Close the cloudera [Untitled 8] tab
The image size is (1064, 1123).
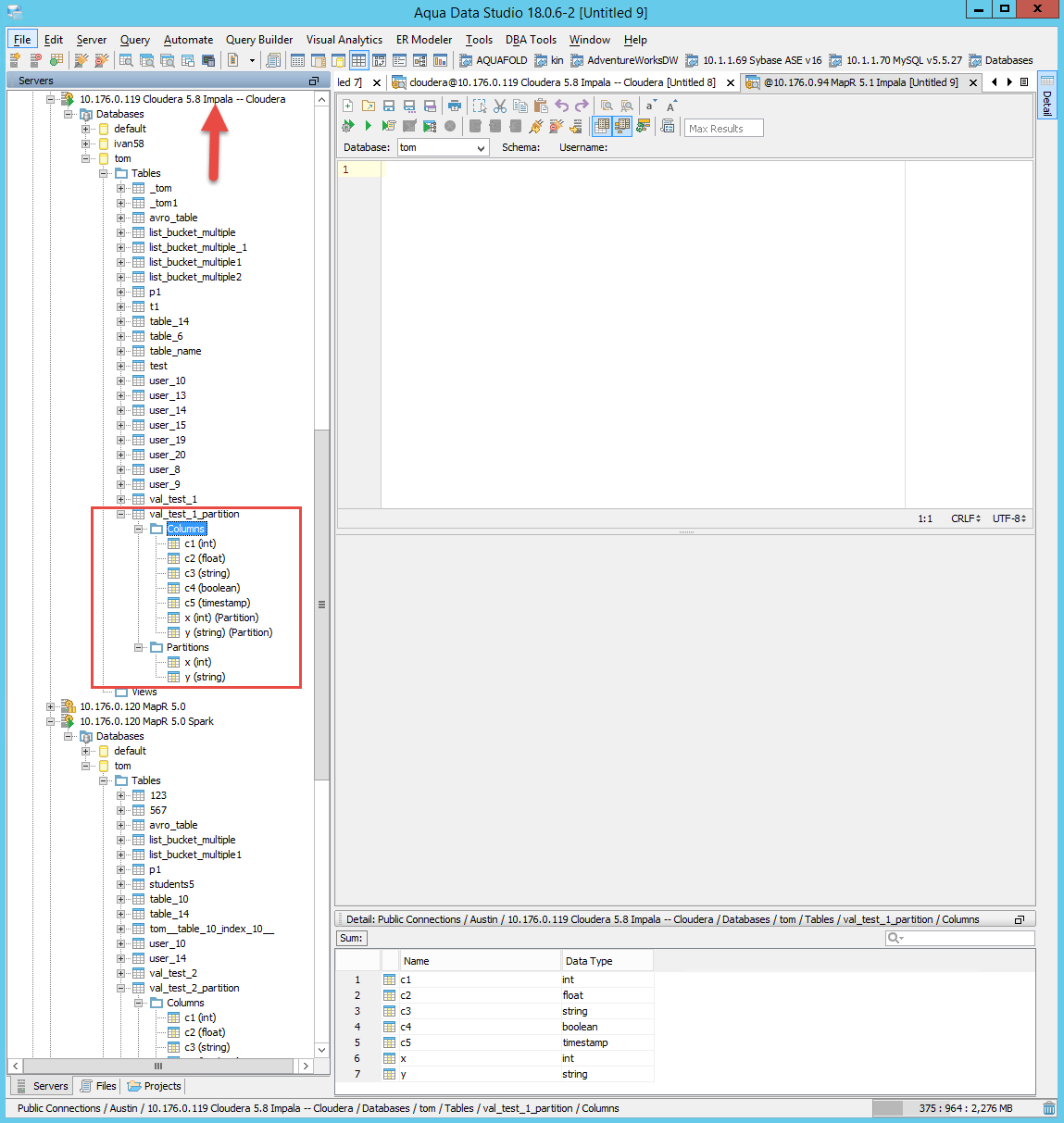click(731, 82)
